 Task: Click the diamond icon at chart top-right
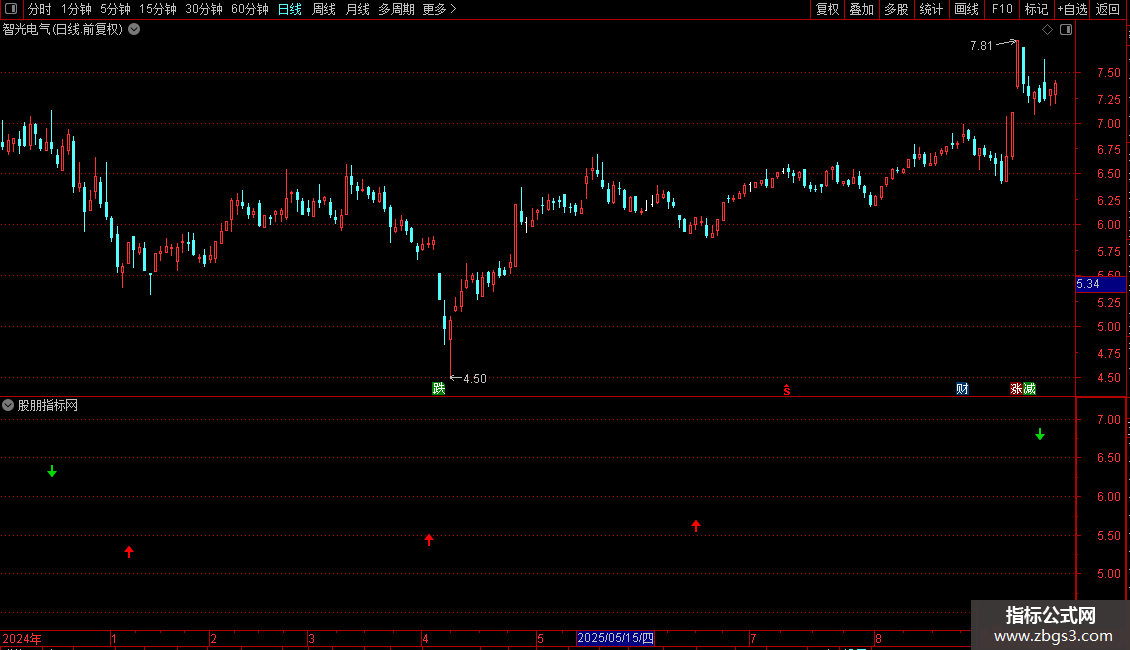[x=1047, y=30]
